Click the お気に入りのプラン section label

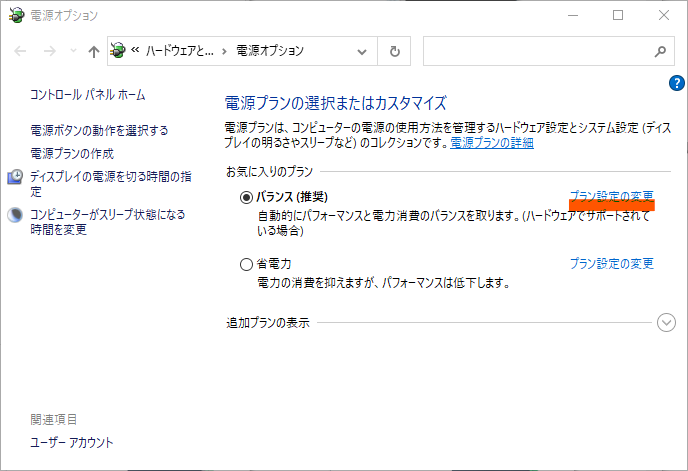(269, 172)
